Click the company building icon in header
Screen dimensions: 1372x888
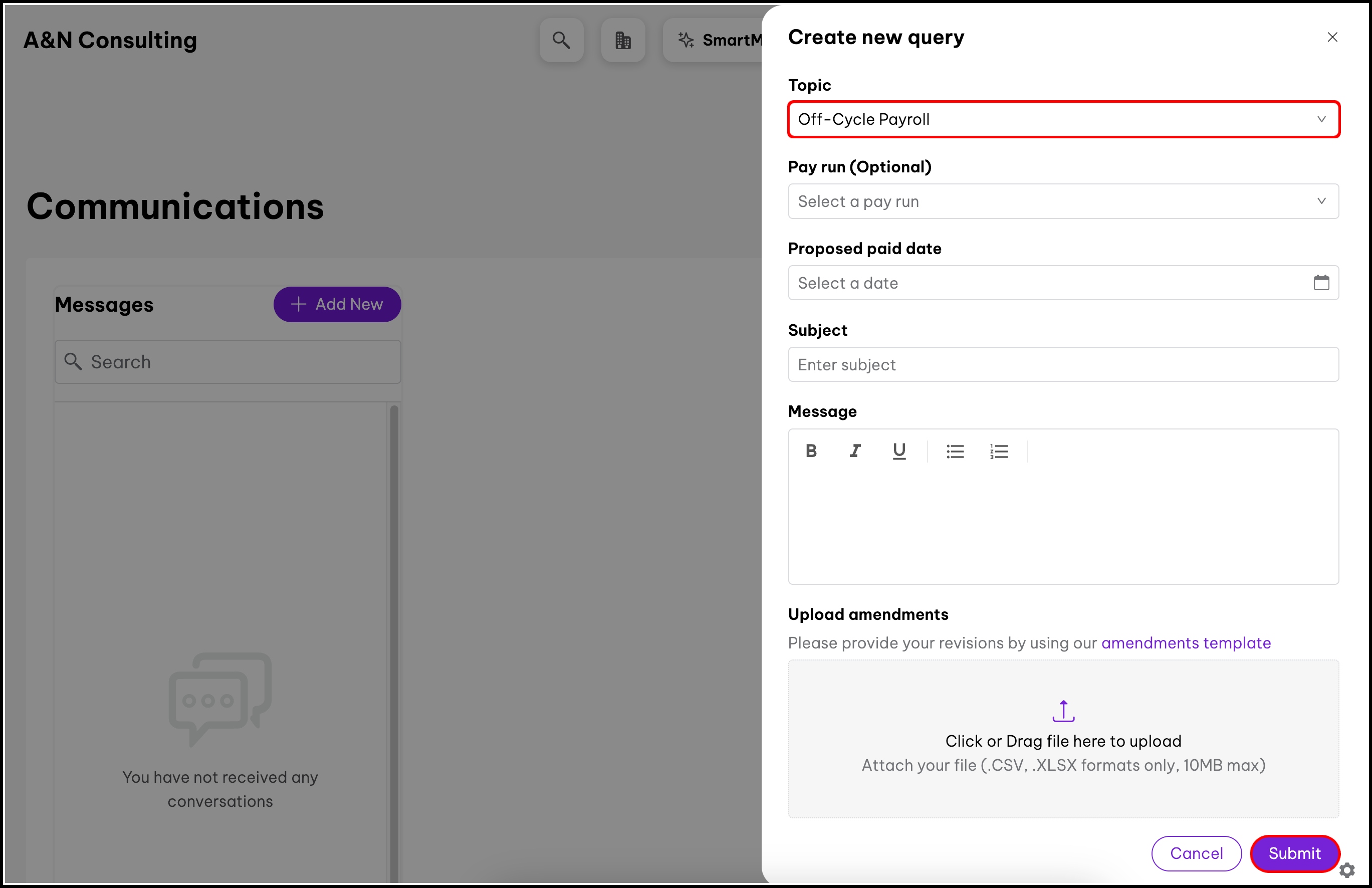(622, 40)
